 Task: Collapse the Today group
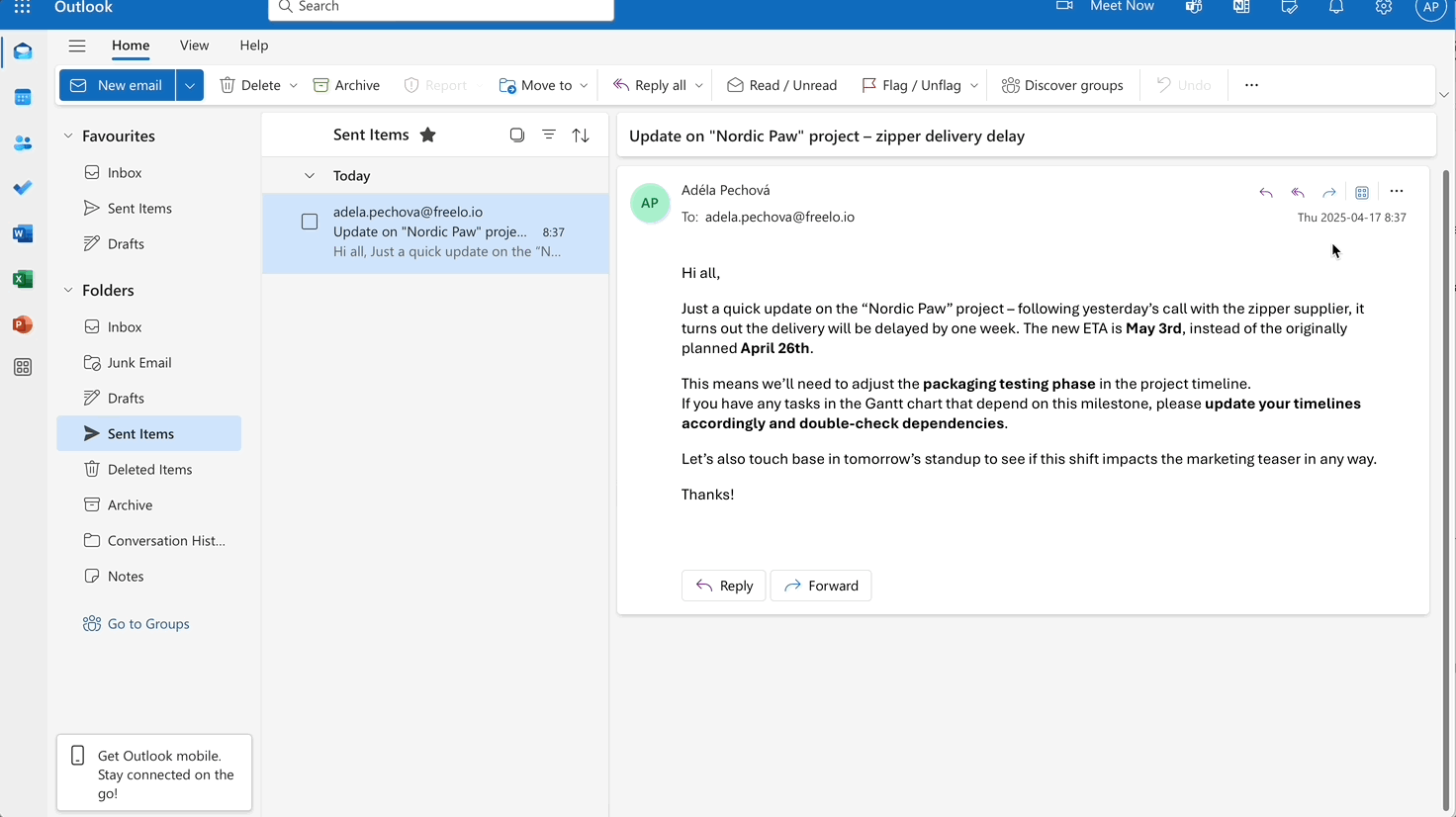click(309, 175)
